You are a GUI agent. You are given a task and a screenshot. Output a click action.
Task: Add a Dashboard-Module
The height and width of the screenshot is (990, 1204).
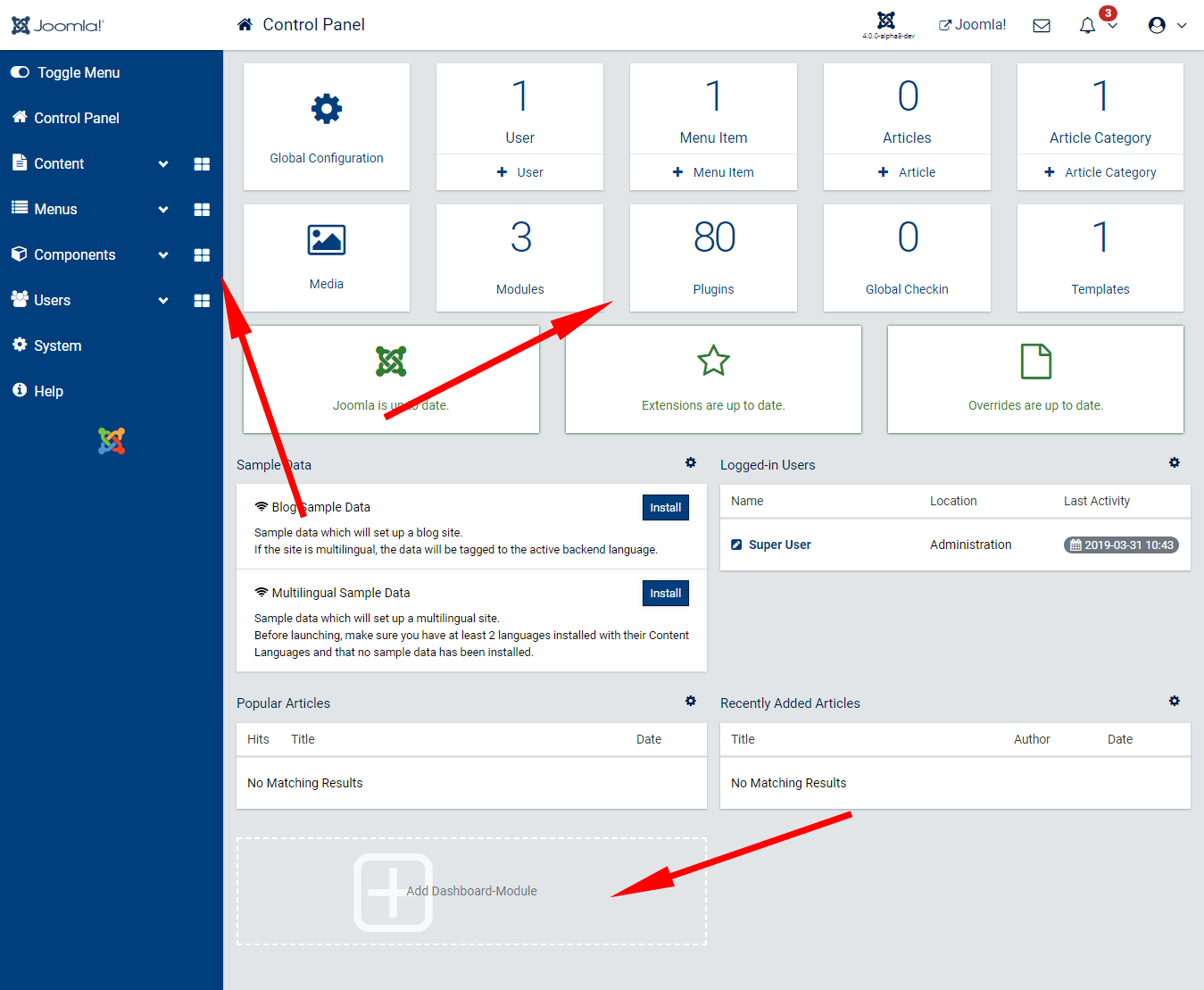pyautogui.click(x=471, y=891)
